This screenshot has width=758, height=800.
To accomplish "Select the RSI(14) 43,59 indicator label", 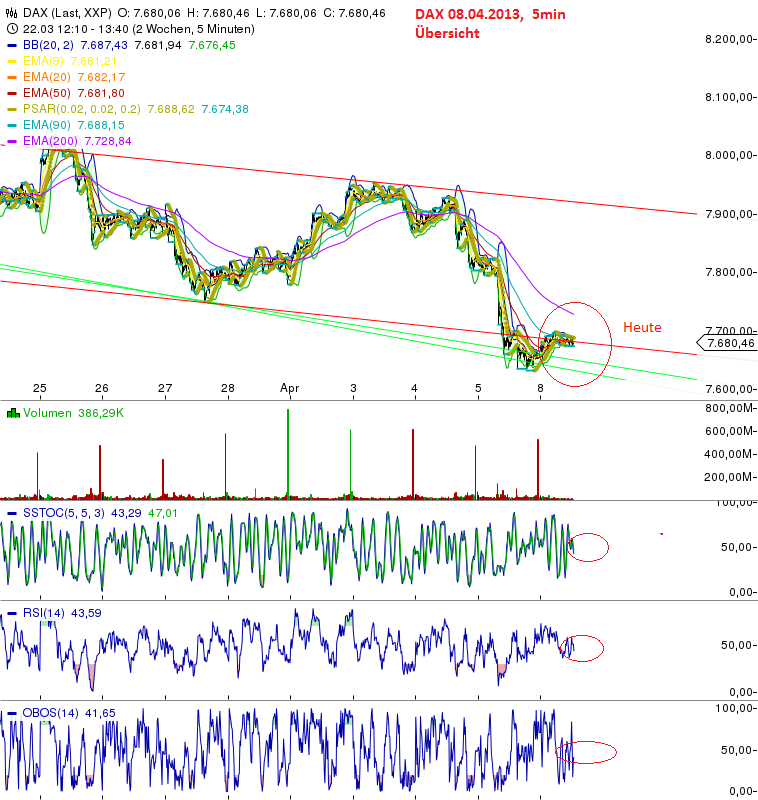I will [62, 613].
